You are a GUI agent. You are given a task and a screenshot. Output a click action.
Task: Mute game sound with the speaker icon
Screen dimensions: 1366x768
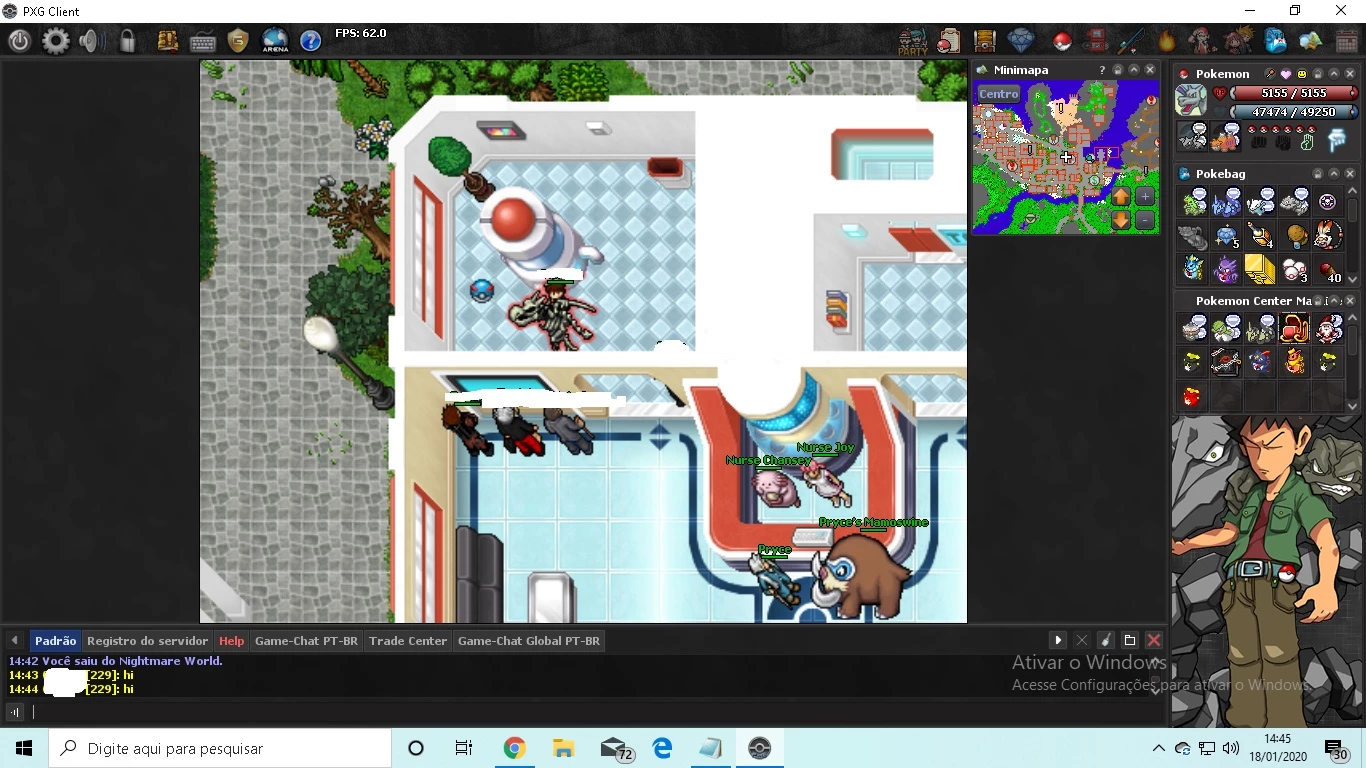[x=91, y=41]
